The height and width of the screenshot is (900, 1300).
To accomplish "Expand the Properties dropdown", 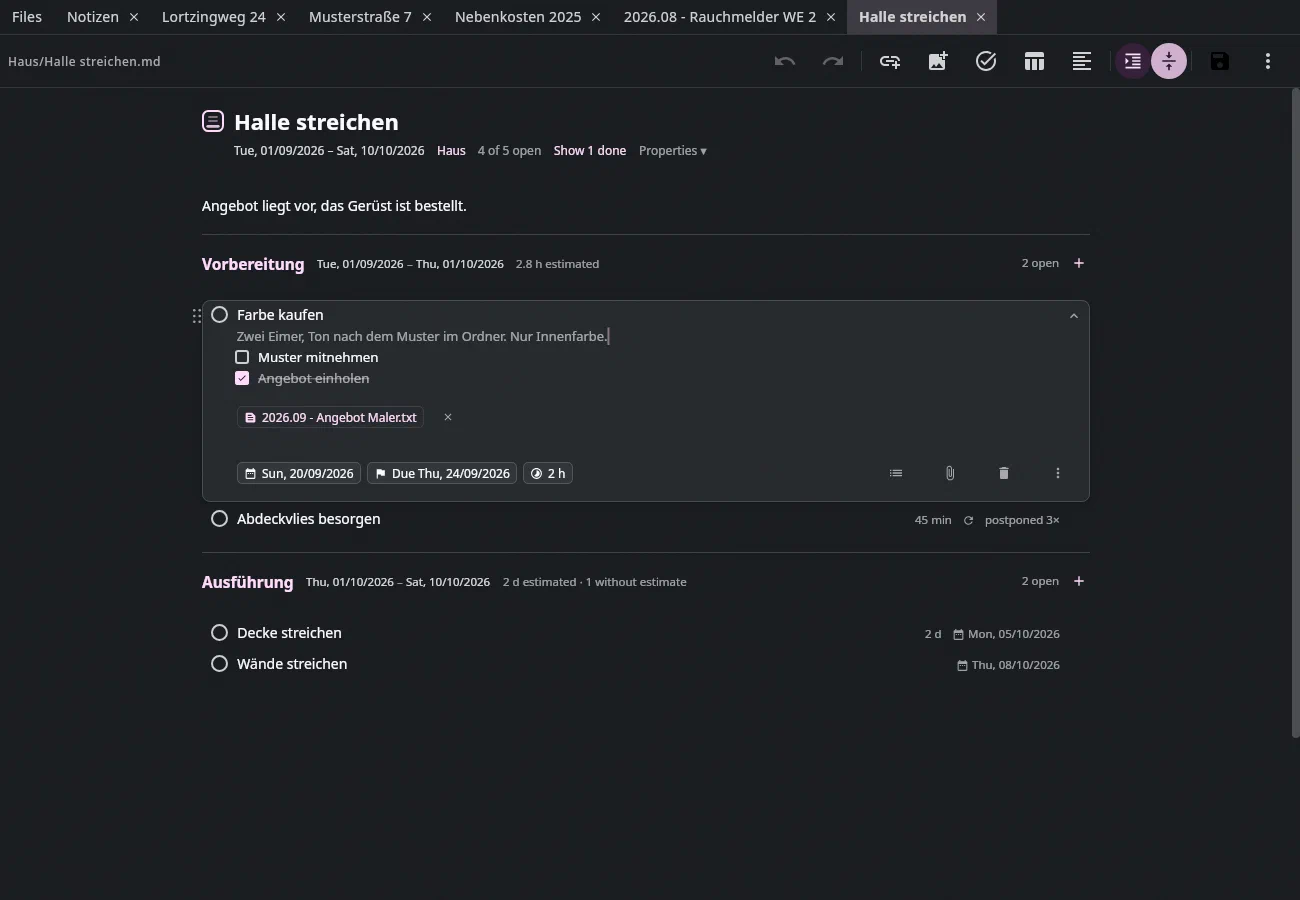I will (673, 151).
